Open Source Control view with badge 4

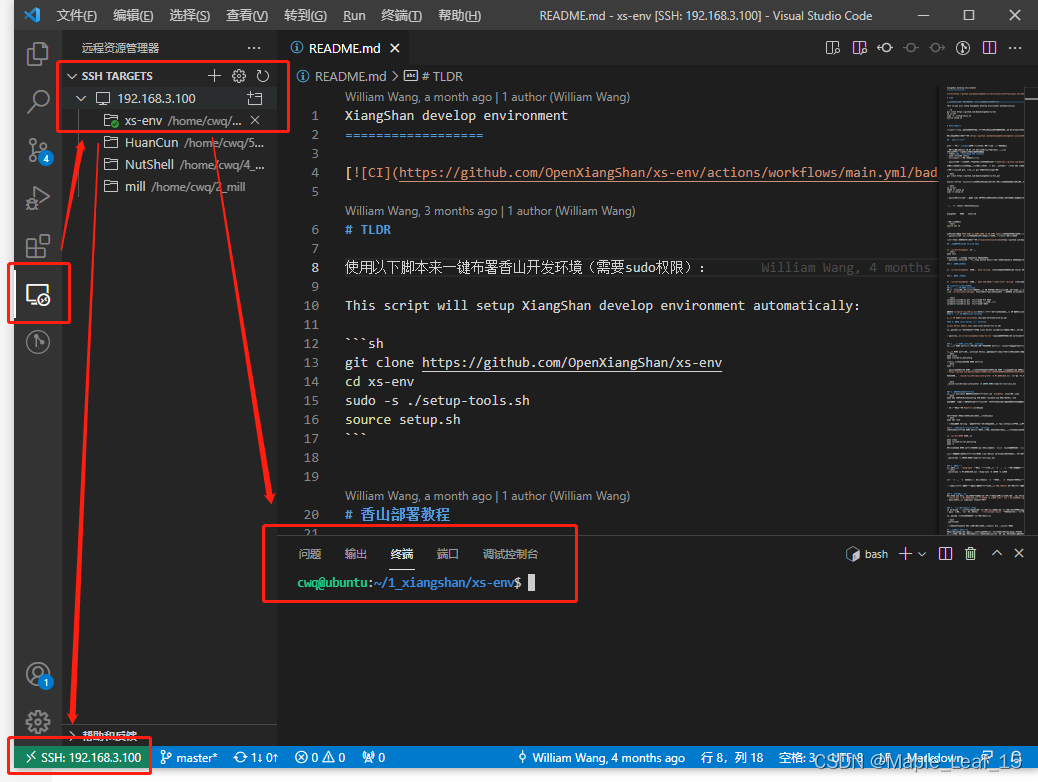[x=38, y=150]
